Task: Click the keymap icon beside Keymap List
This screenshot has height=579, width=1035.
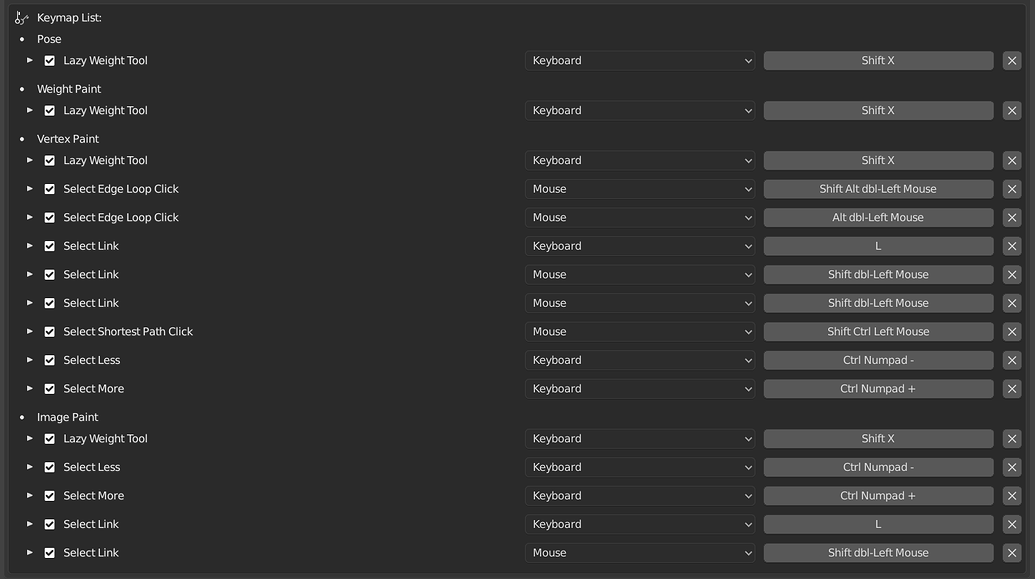Action: pyautogui.click(x=21, y=18)
